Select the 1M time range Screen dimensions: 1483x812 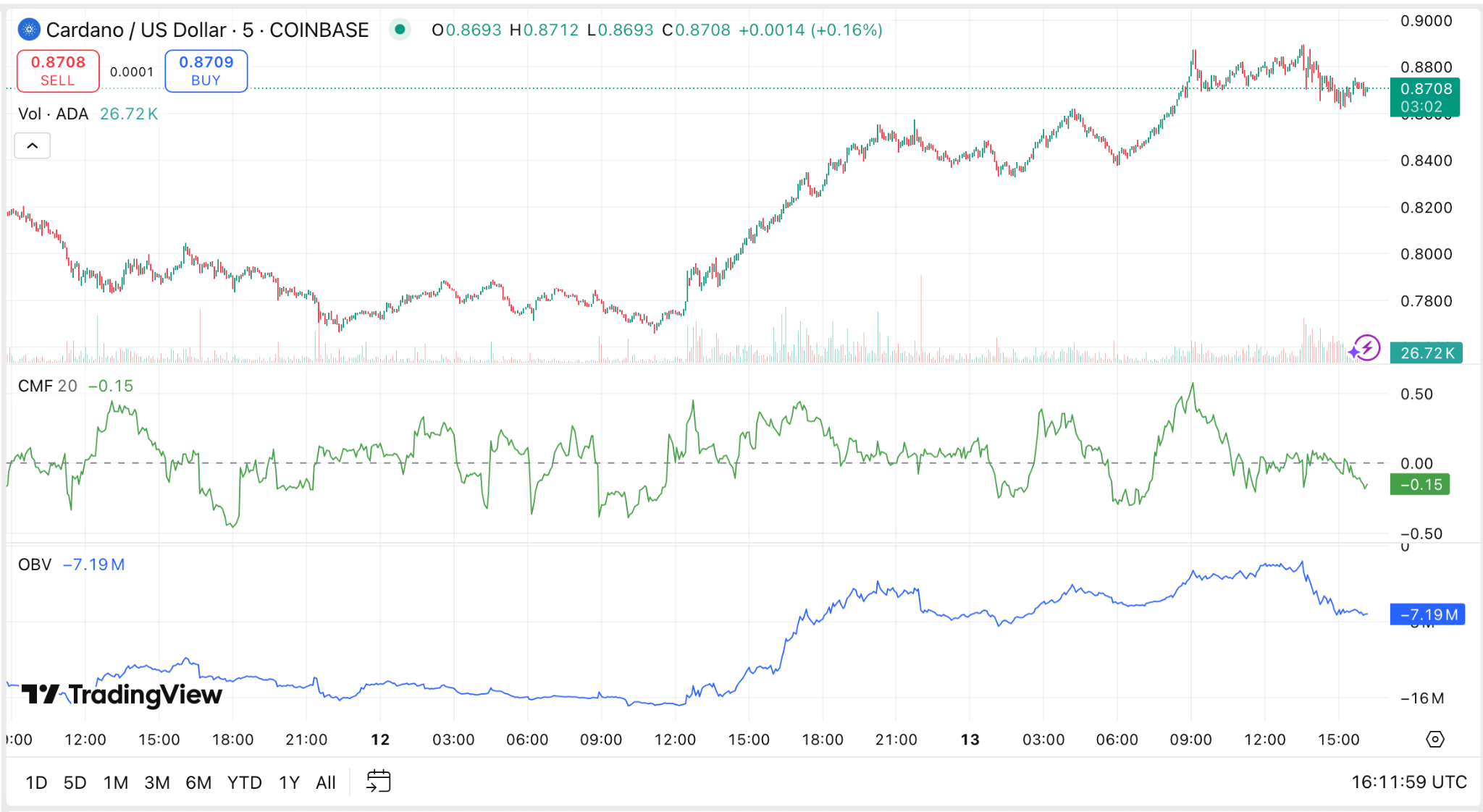click(115, 782)
